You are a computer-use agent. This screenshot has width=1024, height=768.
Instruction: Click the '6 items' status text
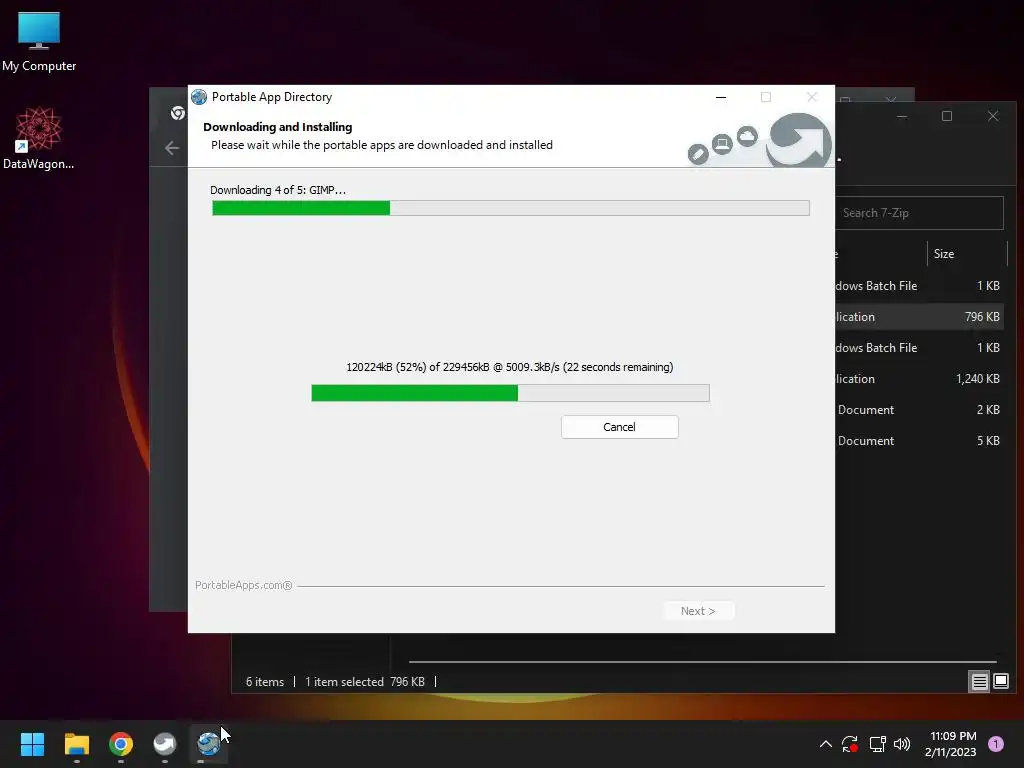point(265,682)
